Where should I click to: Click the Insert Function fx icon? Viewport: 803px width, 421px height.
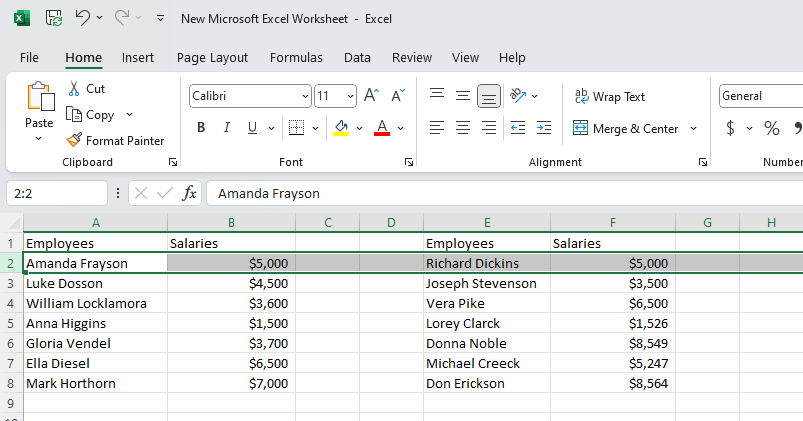click(189, 193)
